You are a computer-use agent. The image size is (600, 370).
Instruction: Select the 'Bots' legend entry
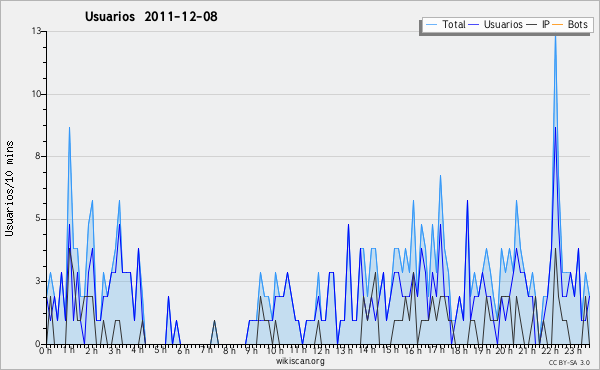tap(577, 24)
